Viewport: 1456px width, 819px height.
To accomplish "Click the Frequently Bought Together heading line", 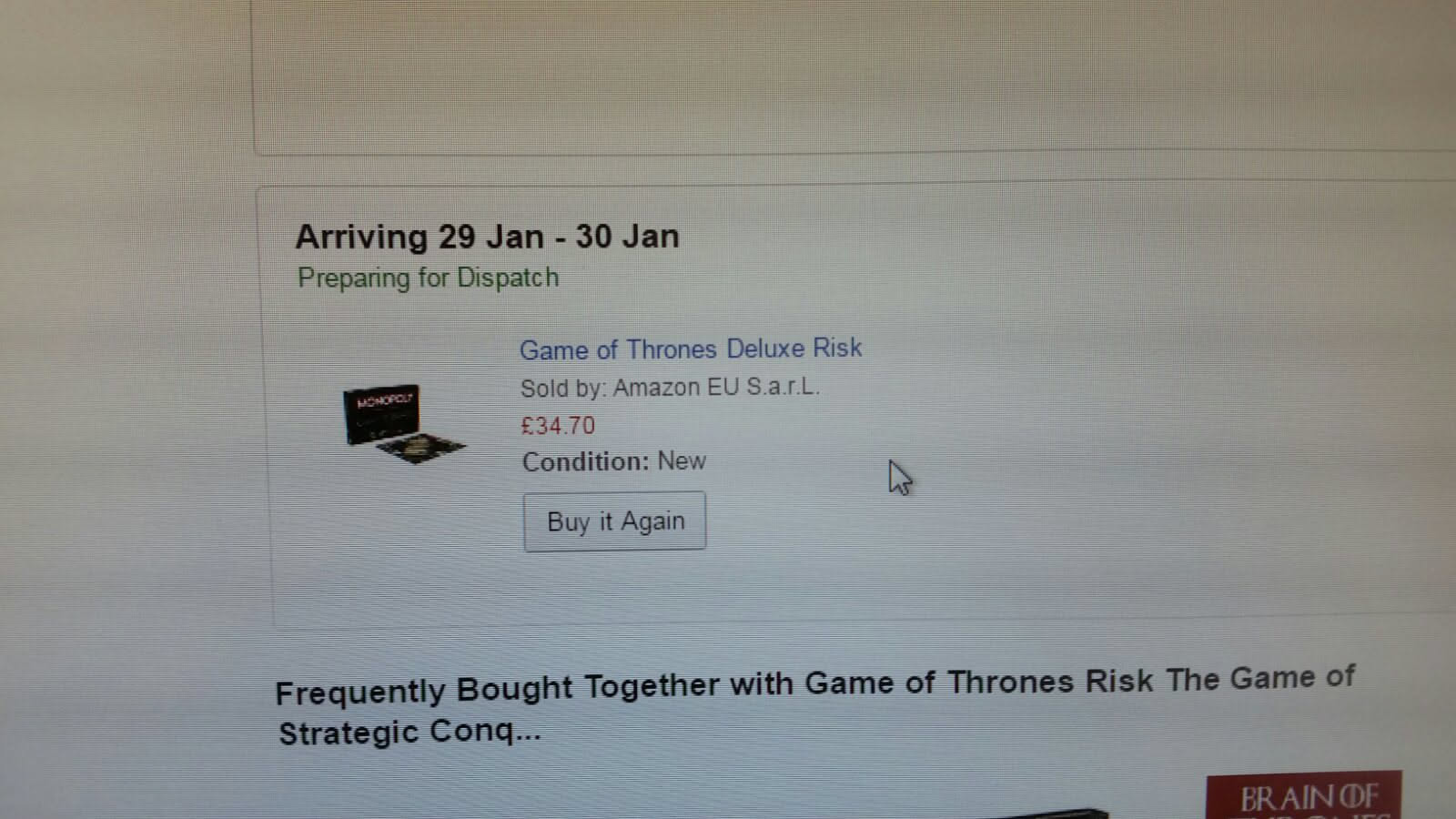I will 815,684.
